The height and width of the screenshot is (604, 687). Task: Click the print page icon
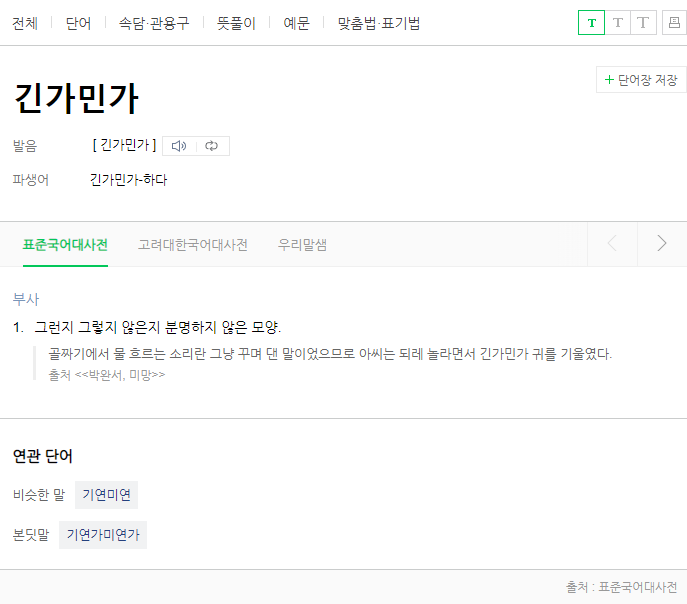[674, 23]
